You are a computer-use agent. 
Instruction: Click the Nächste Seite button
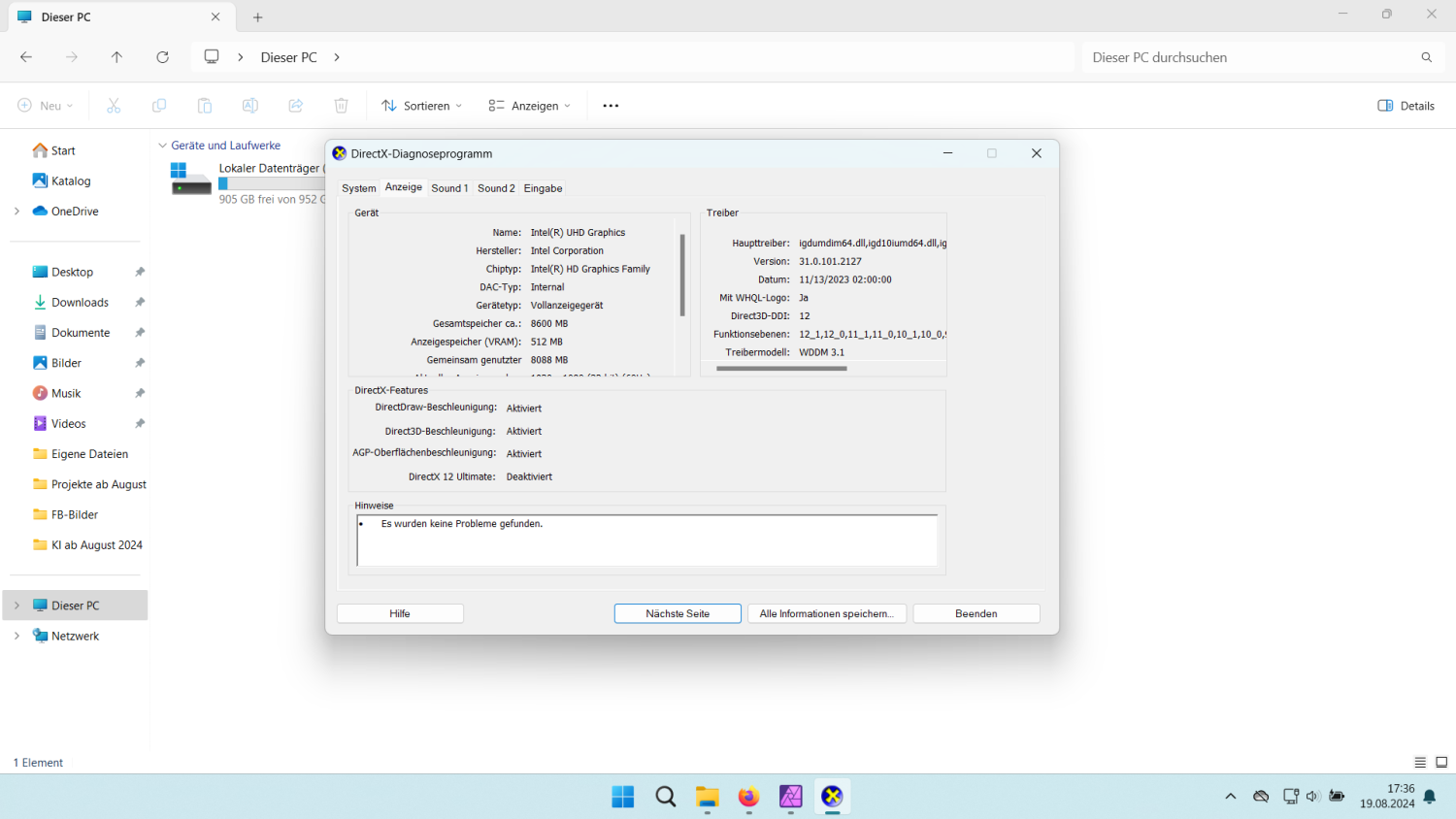(678, 613)
